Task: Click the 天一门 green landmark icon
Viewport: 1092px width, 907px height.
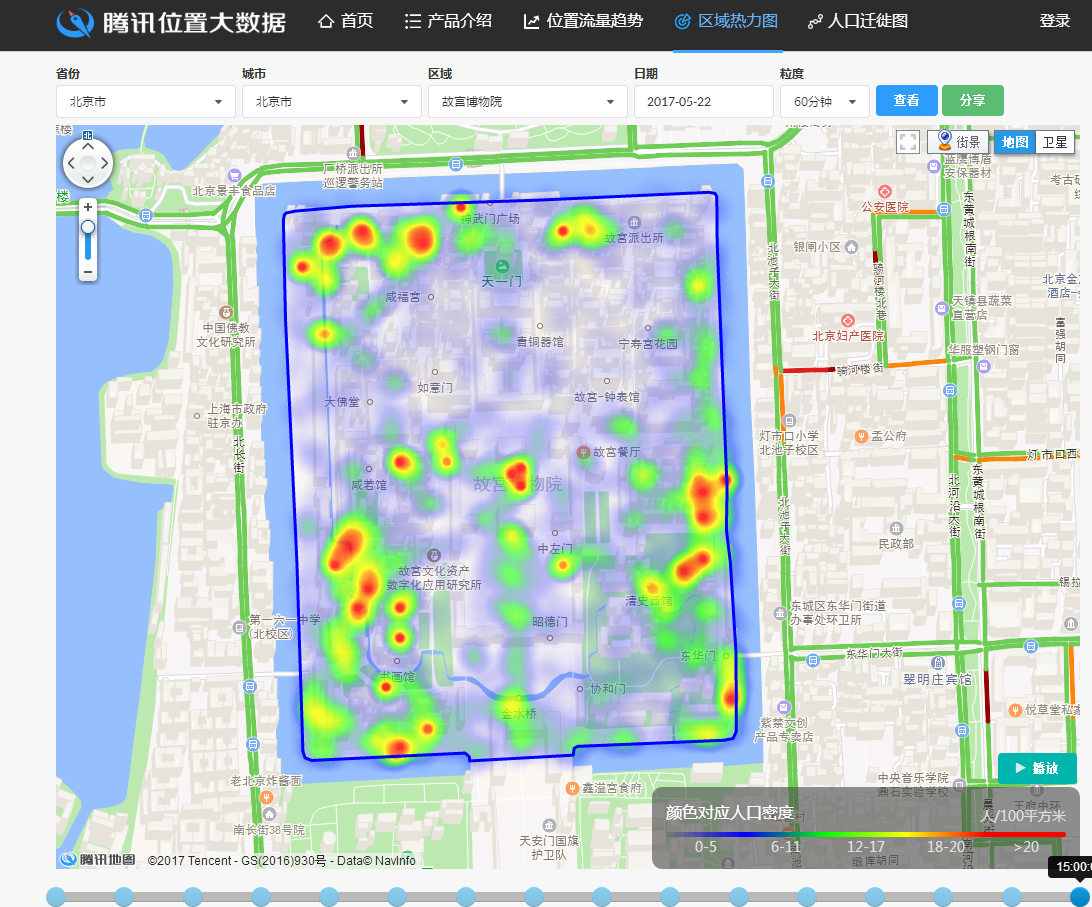Action: tap(502, 265)
